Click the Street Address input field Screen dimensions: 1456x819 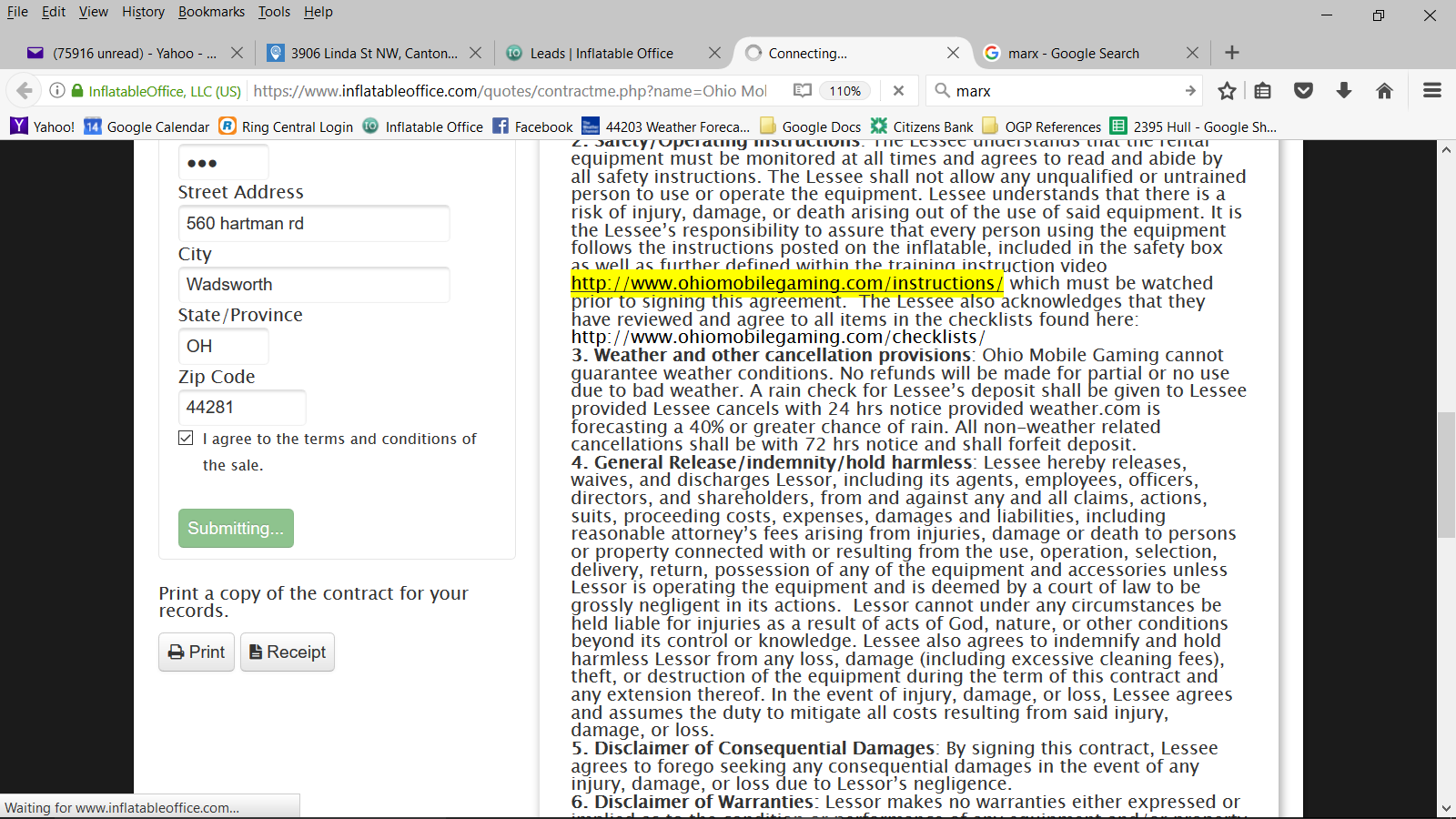pos(313,224)
